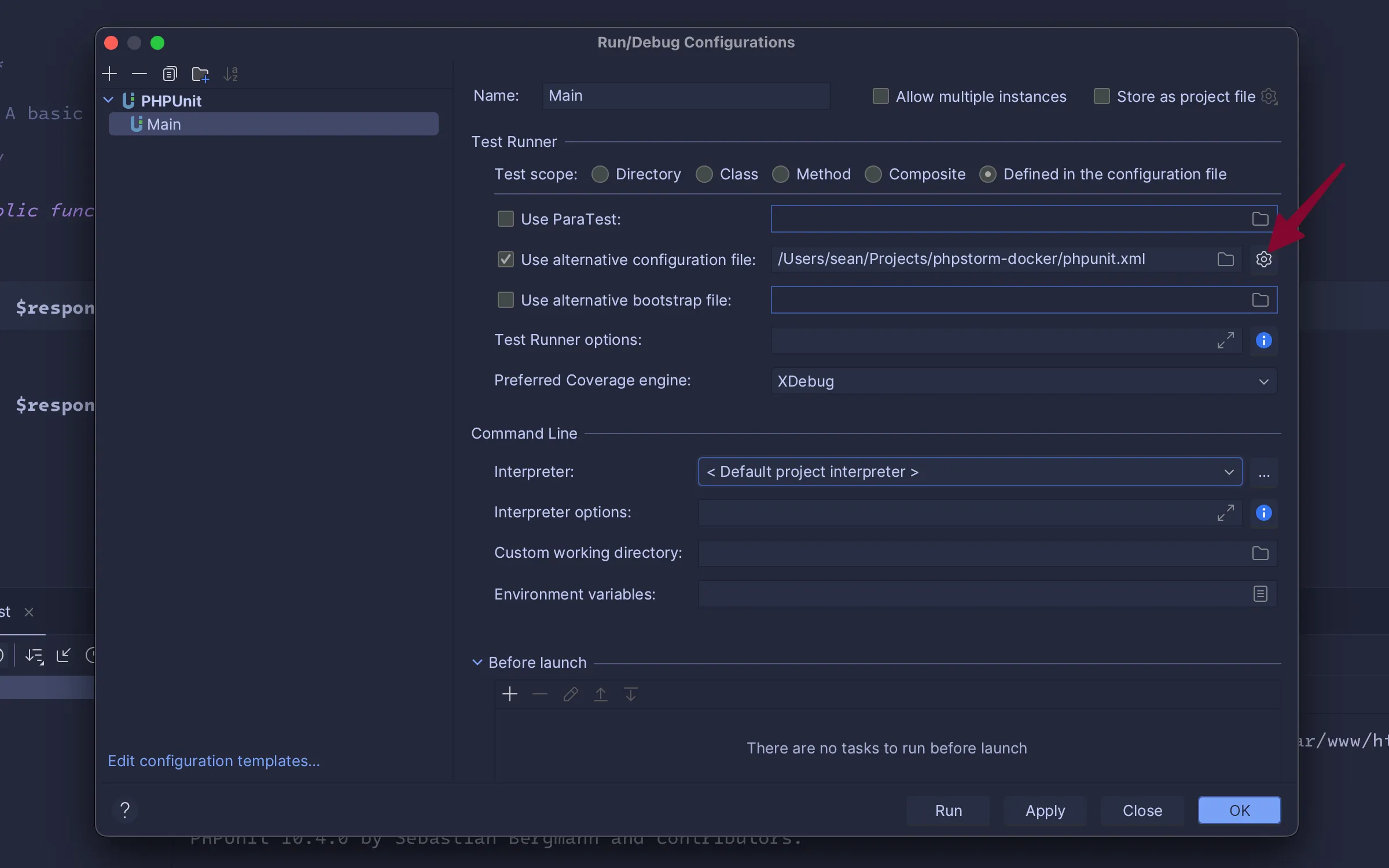Close the tab in background IDE window
Viewport: 1389px width, 868px height.
point(29,612)
